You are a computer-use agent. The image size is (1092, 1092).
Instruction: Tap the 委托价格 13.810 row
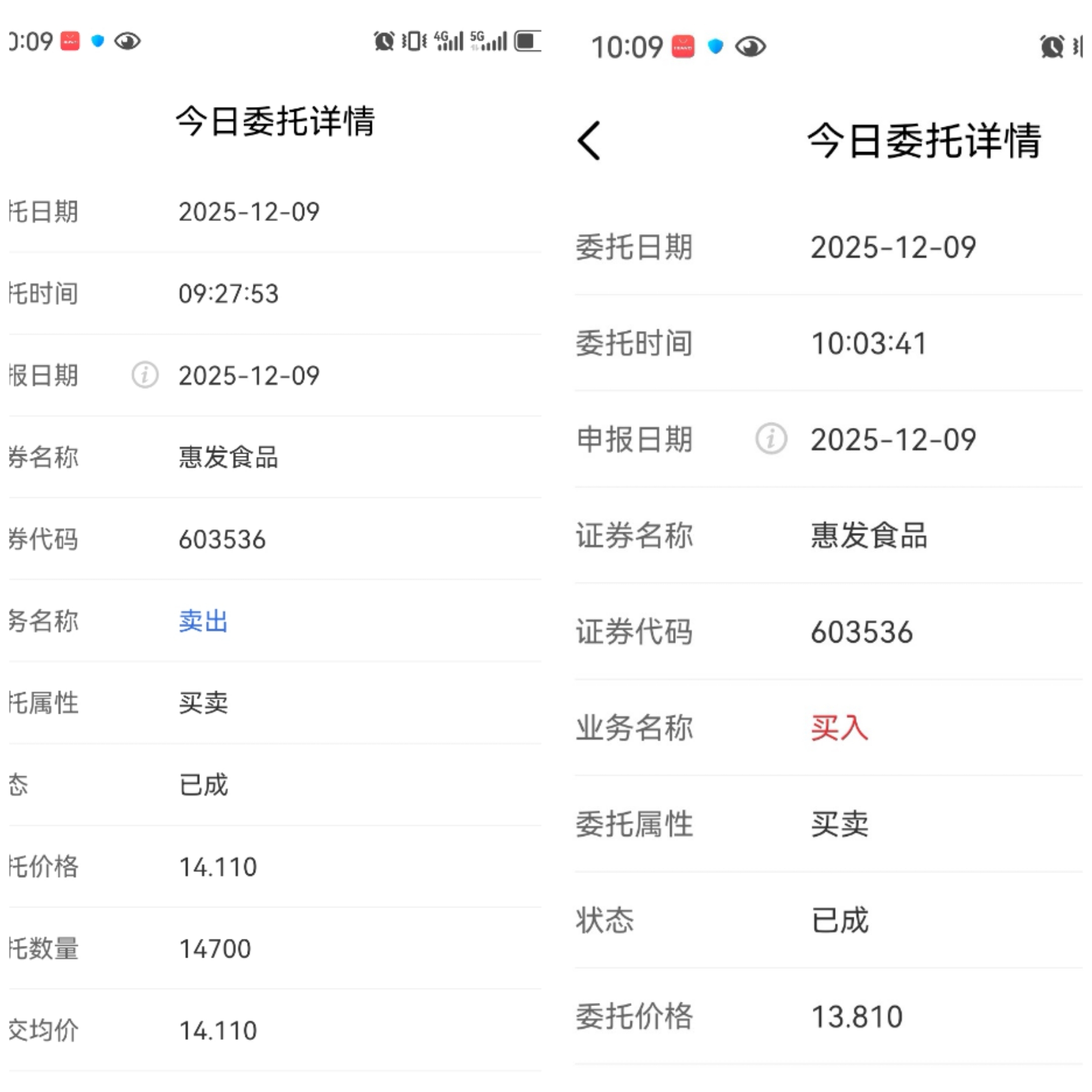pyautogui.click(x=856, y=1016)
